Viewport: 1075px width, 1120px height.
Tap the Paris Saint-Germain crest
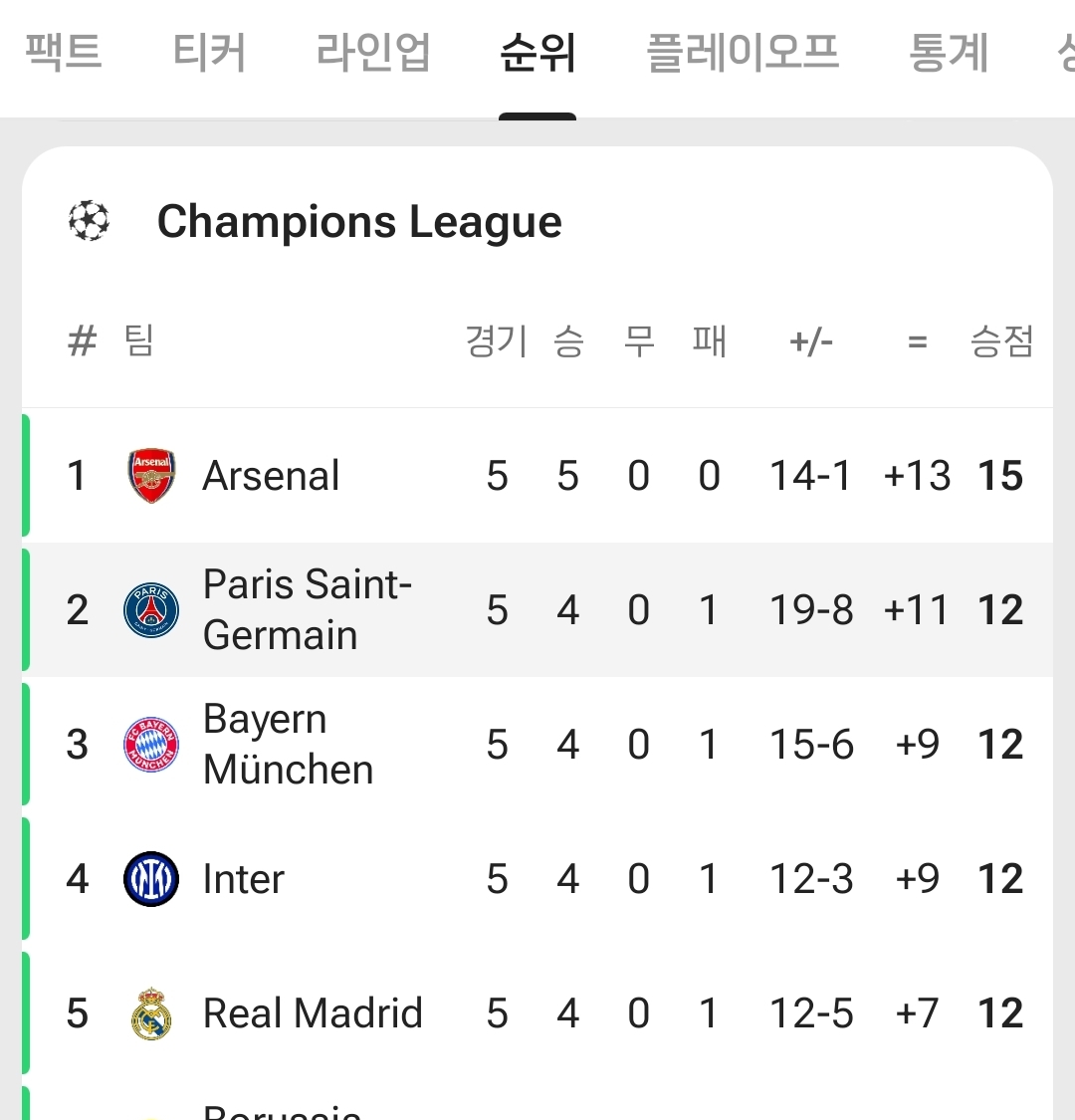tap(151, 610)
